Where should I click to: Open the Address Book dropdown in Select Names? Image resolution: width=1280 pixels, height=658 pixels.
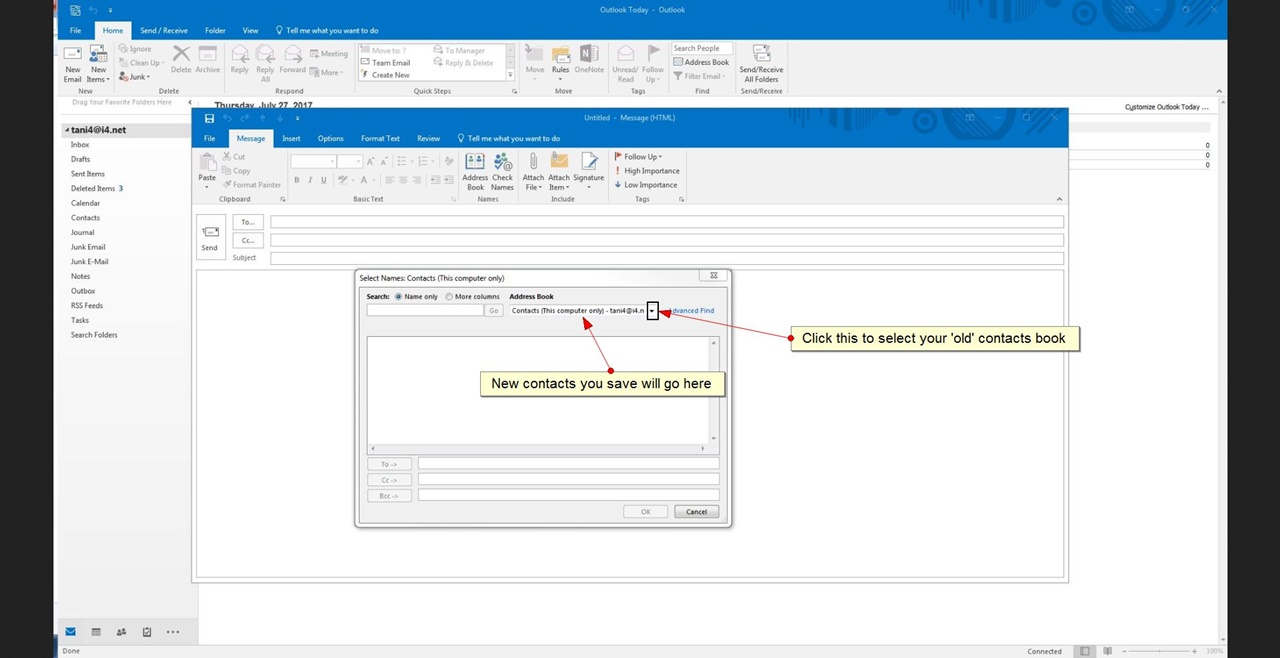coord(652,311)
